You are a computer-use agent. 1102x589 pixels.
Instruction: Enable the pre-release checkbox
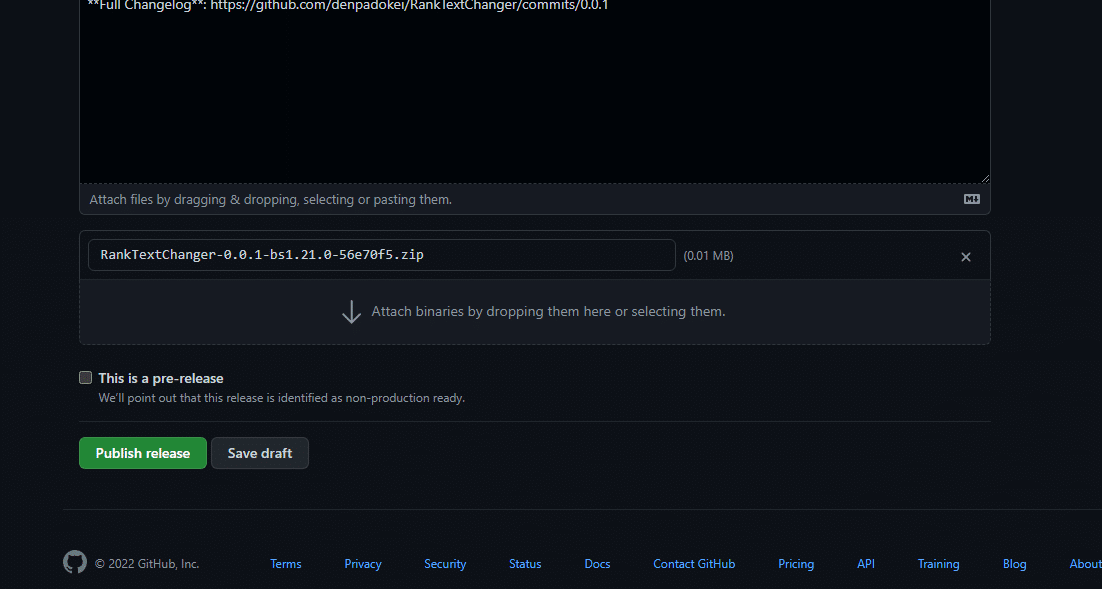pyautogui.click(x=86, y=377)
